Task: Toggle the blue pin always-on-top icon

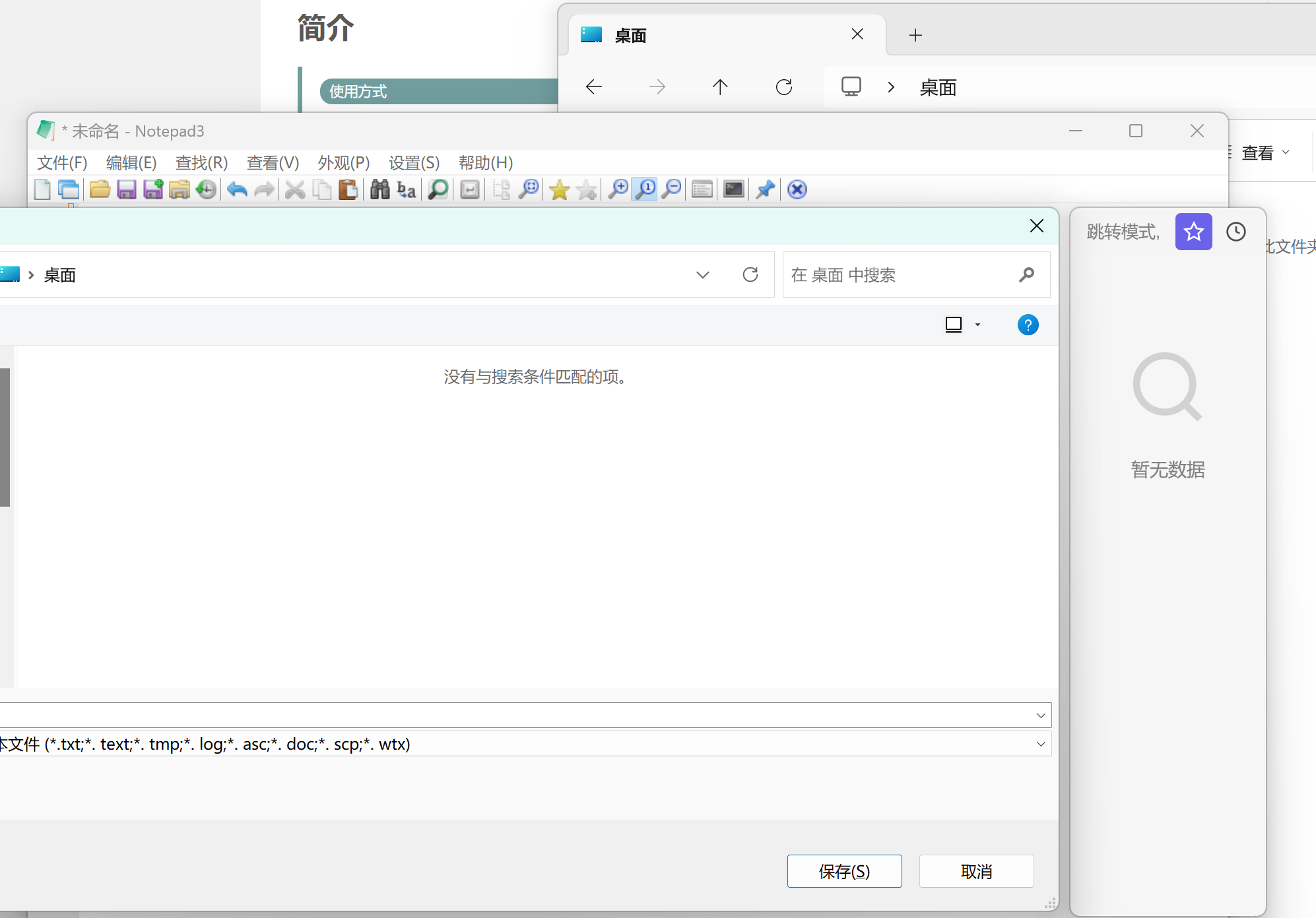Action: tap(766, 189)
